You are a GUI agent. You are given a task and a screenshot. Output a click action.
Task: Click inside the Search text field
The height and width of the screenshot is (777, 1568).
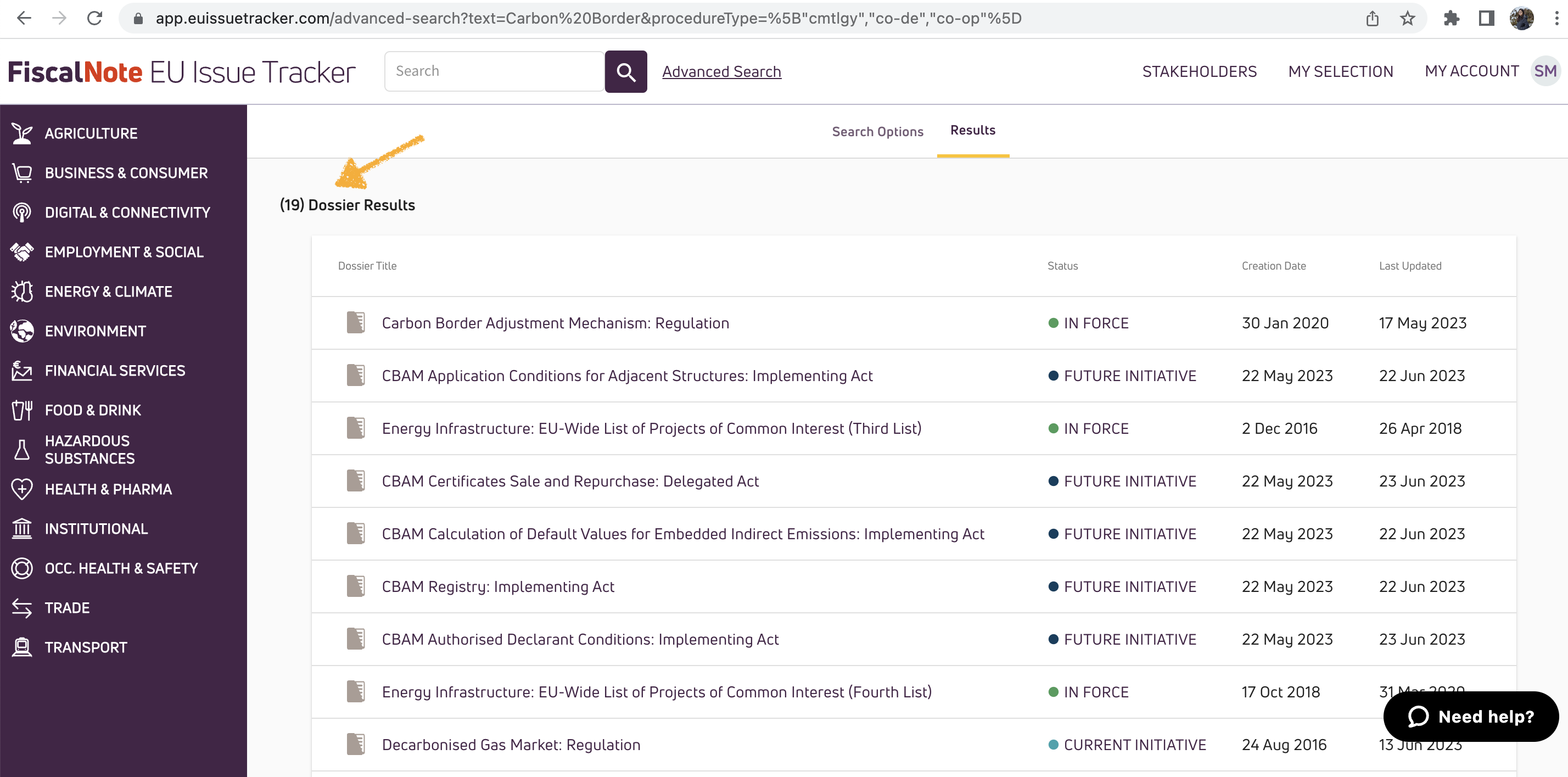tap(494, 71)
